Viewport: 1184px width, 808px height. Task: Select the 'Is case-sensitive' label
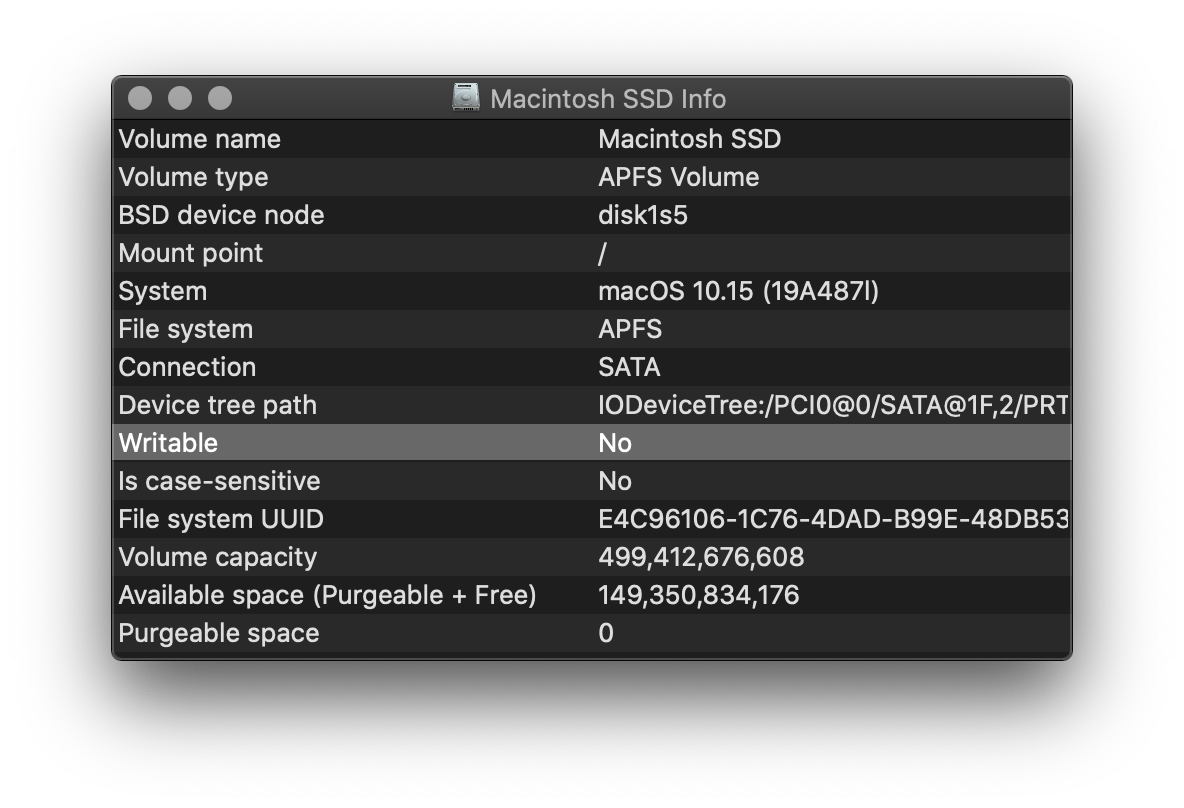219,481
